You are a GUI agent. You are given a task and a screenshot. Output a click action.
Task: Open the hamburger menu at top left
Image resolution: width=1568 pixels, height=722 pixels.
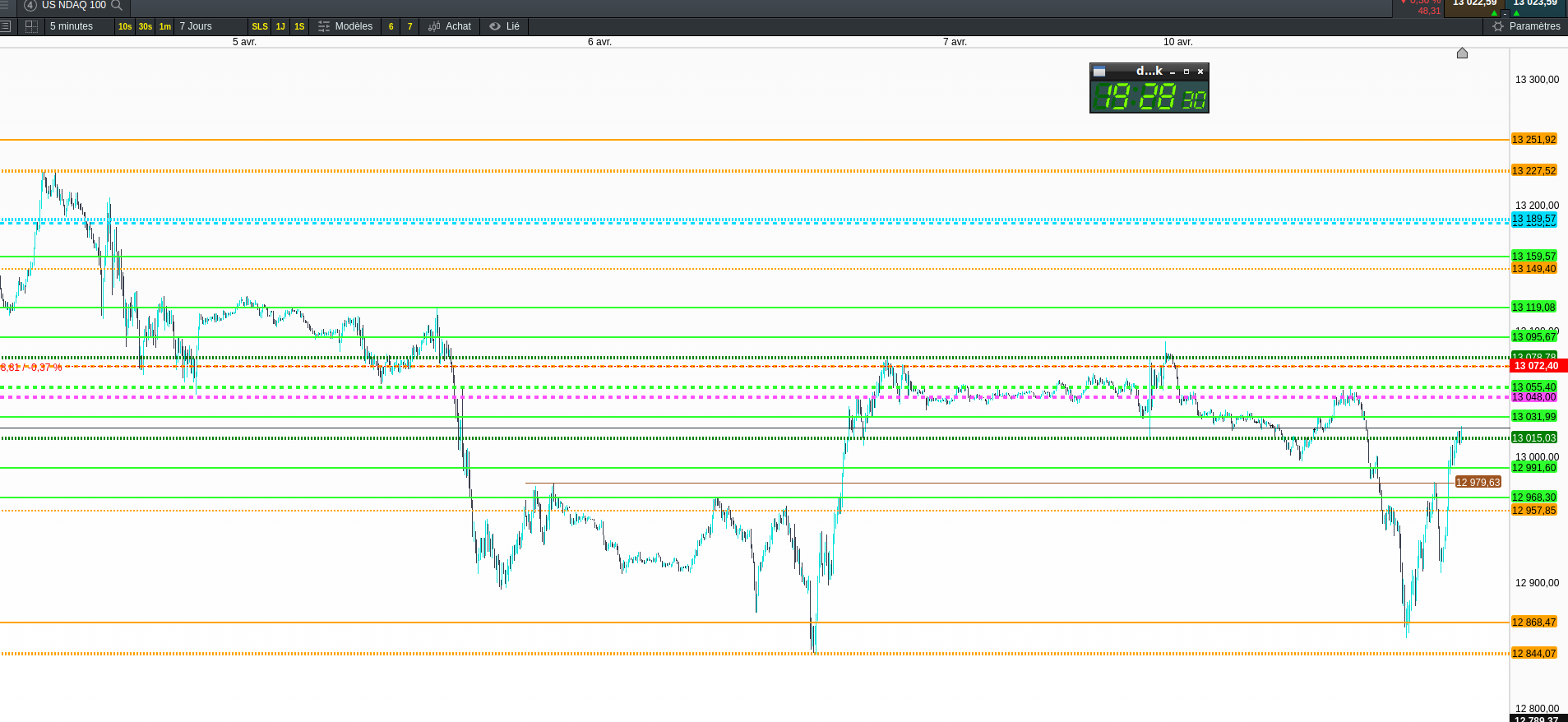pos(4,5)
